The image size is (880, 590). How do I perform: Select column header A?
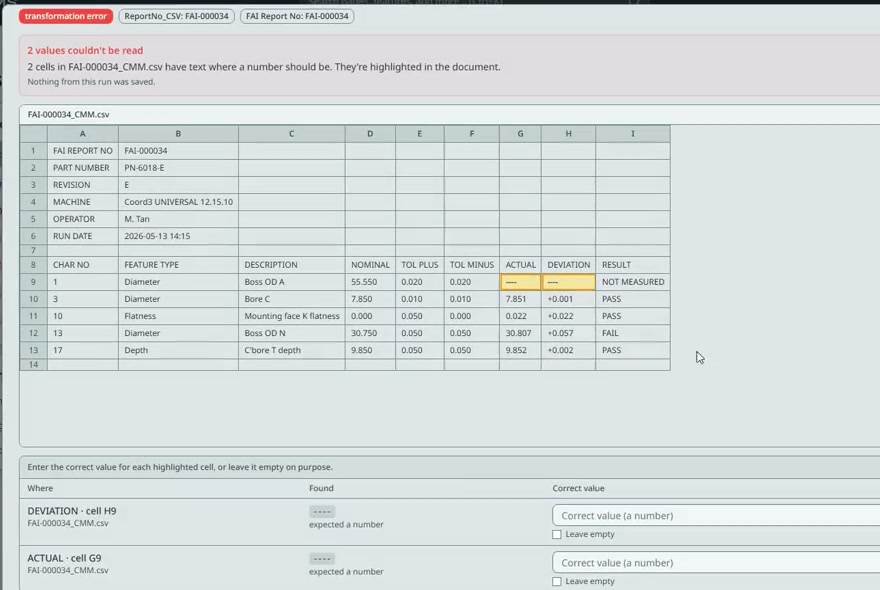click(82, 134)
